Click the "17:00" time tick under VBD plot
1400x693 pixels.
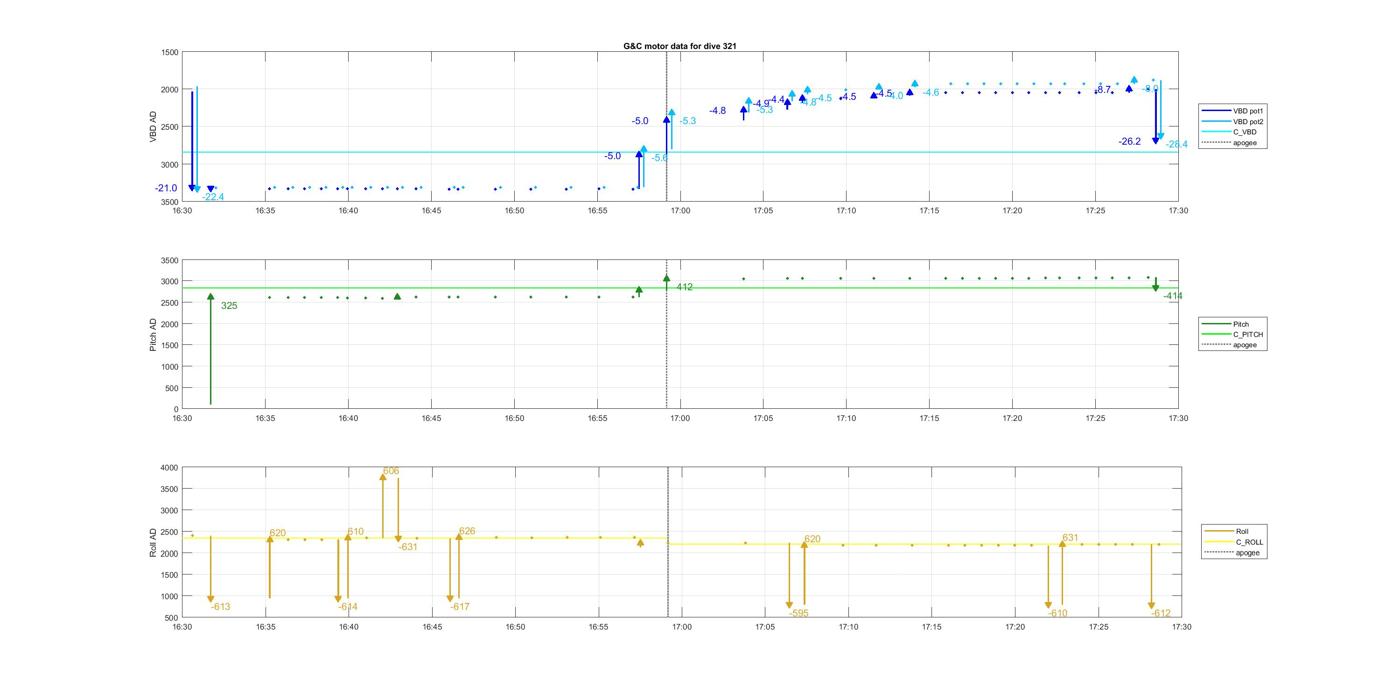coord(680,210)
